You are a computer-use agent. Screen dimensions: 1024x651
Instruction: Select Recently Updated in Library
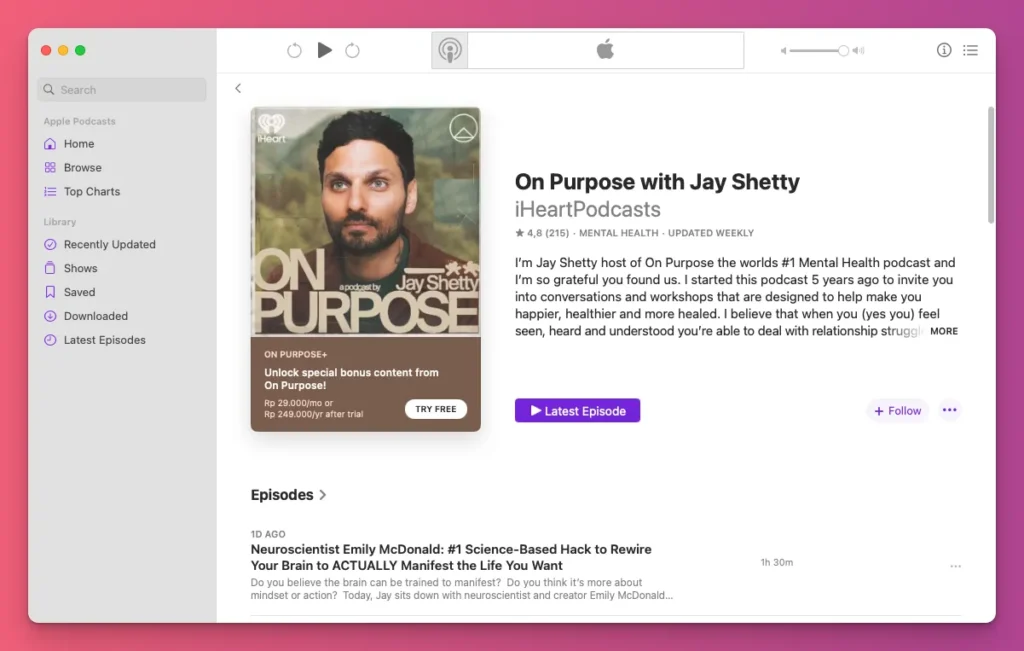pos(111,244)
